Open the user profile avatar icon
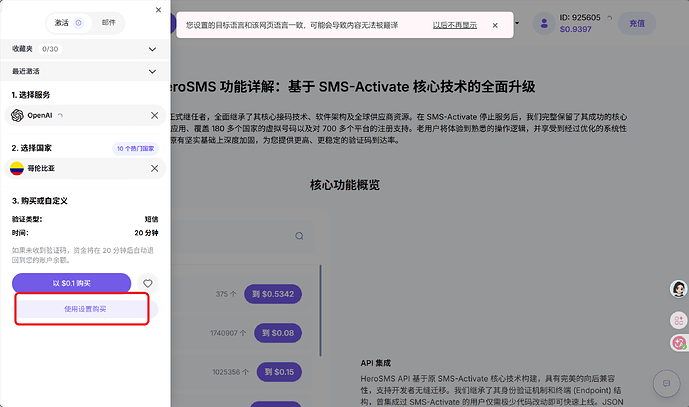The width and height of the screenshot is (689, 407). click(544, 23)
